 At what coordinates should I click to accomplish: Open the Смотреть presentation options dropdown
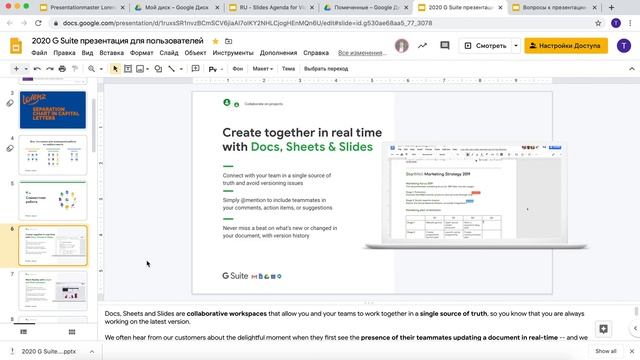(516, 46)
